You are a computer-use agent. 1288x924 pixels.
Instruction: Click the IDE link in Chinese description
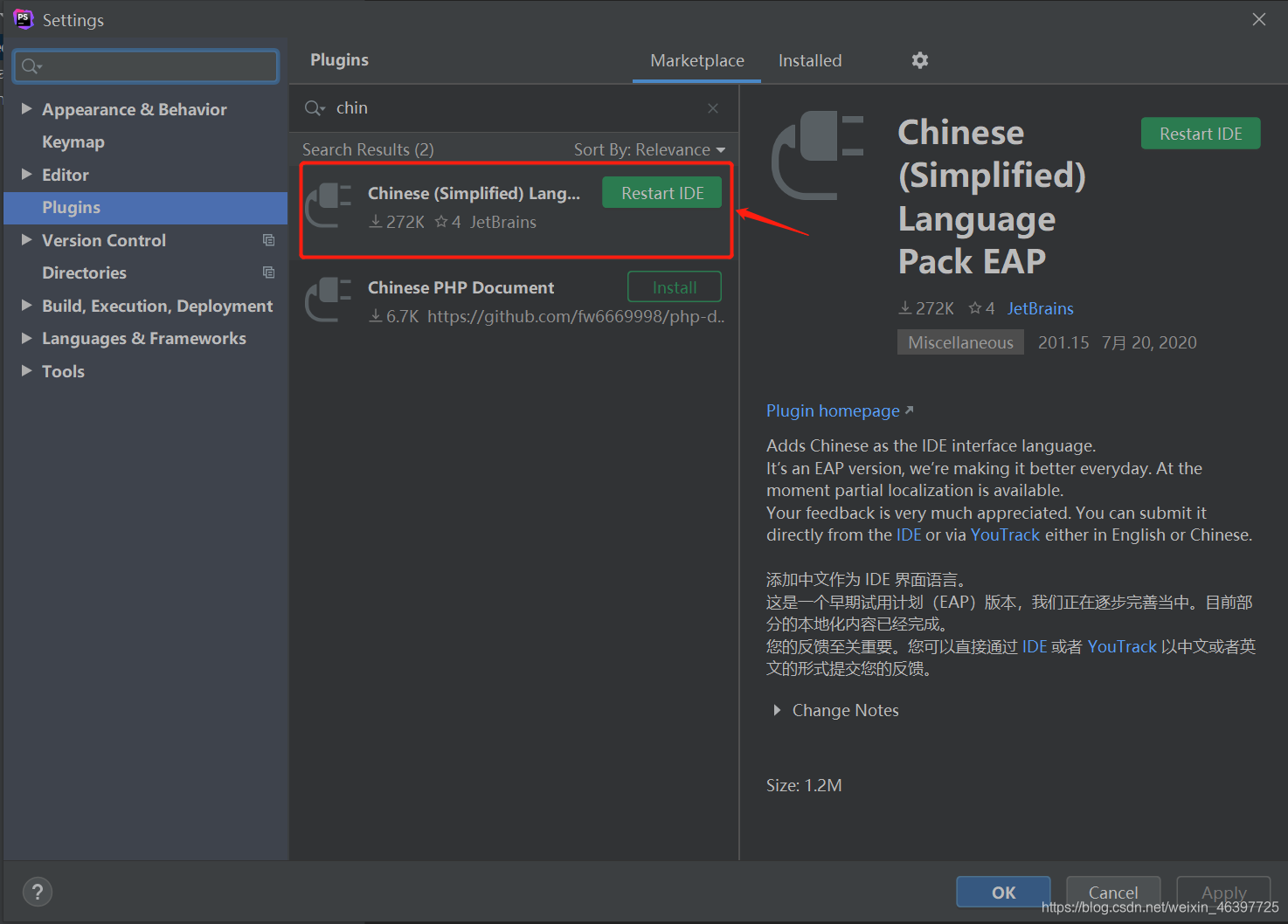[x=1035, y=646]
